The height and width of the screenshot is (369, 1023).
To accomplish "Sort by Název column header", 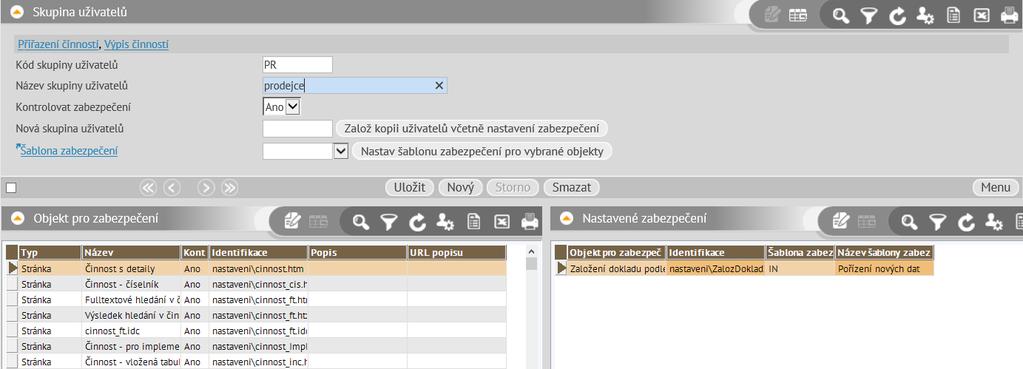I will pyautogui.click(x=131, y=252).
